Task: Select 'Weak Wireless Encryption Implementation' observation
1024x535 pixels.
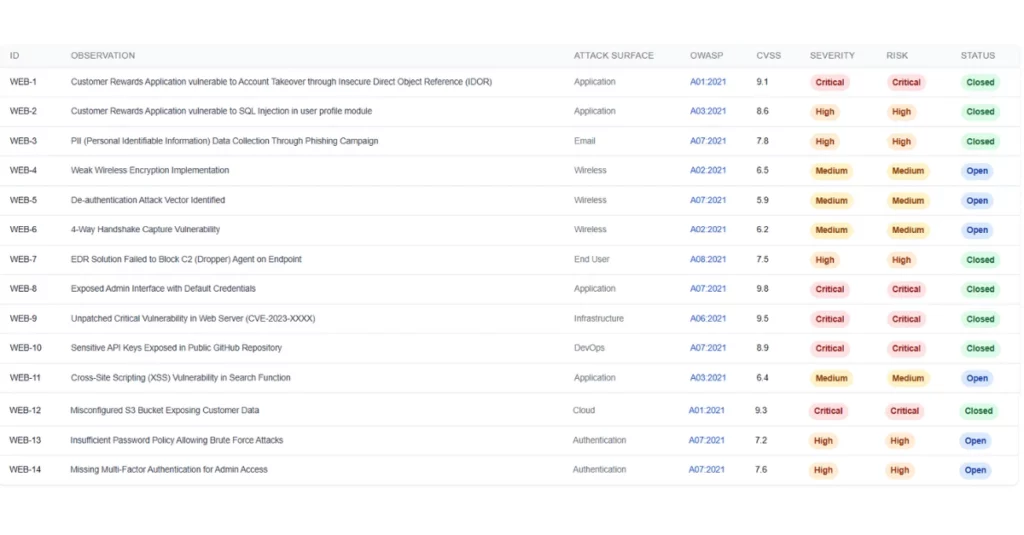Action: (150, 170)
